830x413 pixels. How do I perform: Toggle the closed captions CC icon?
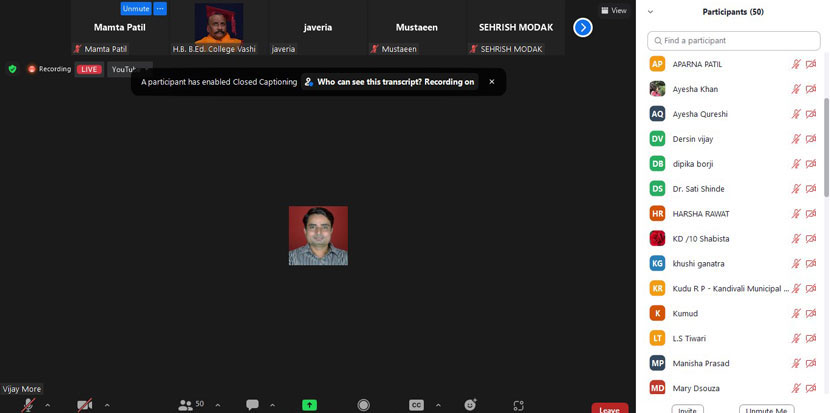pos(416,404)
